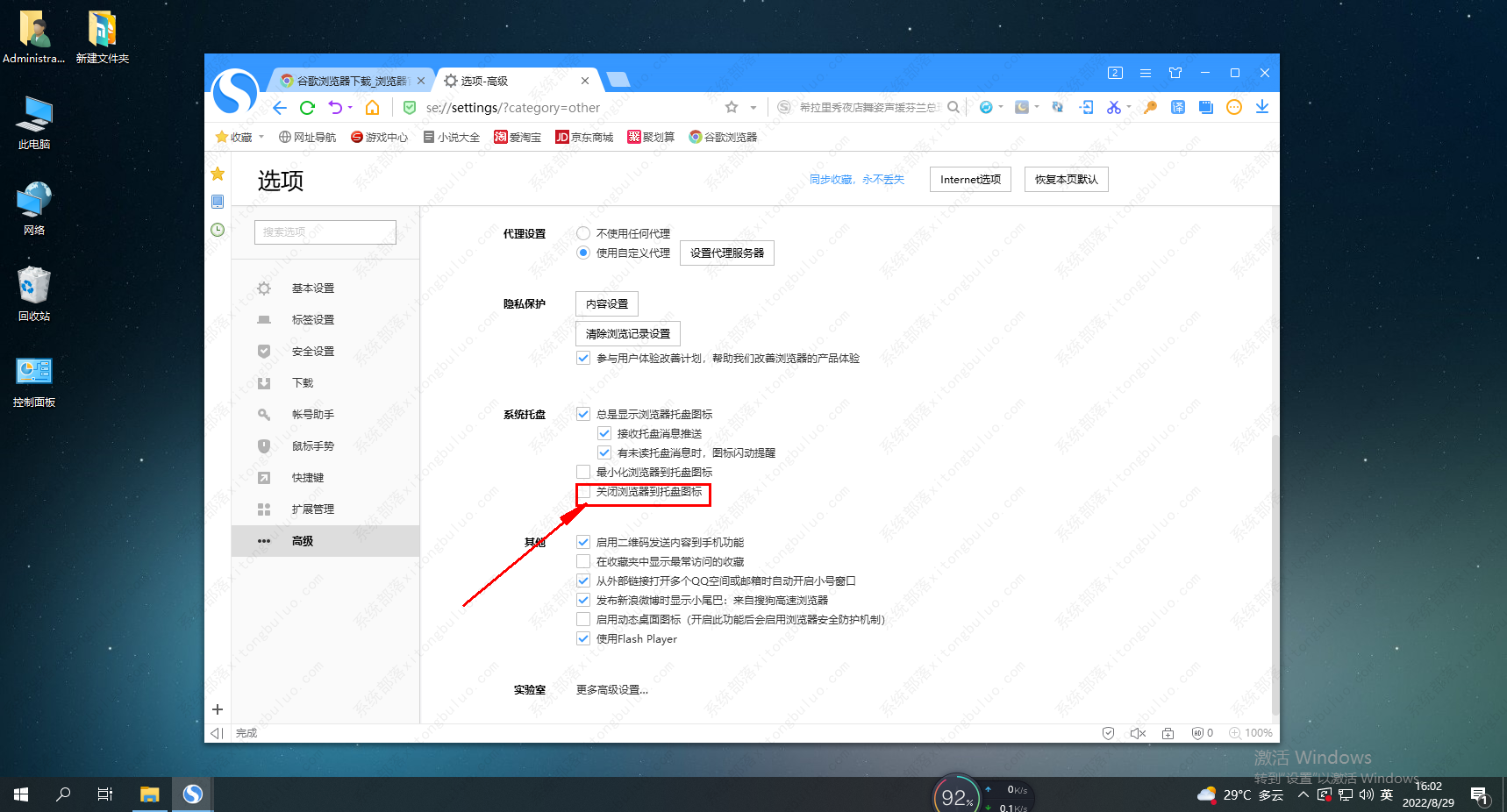Go back with the blue arrow

(x=279, y=108)
